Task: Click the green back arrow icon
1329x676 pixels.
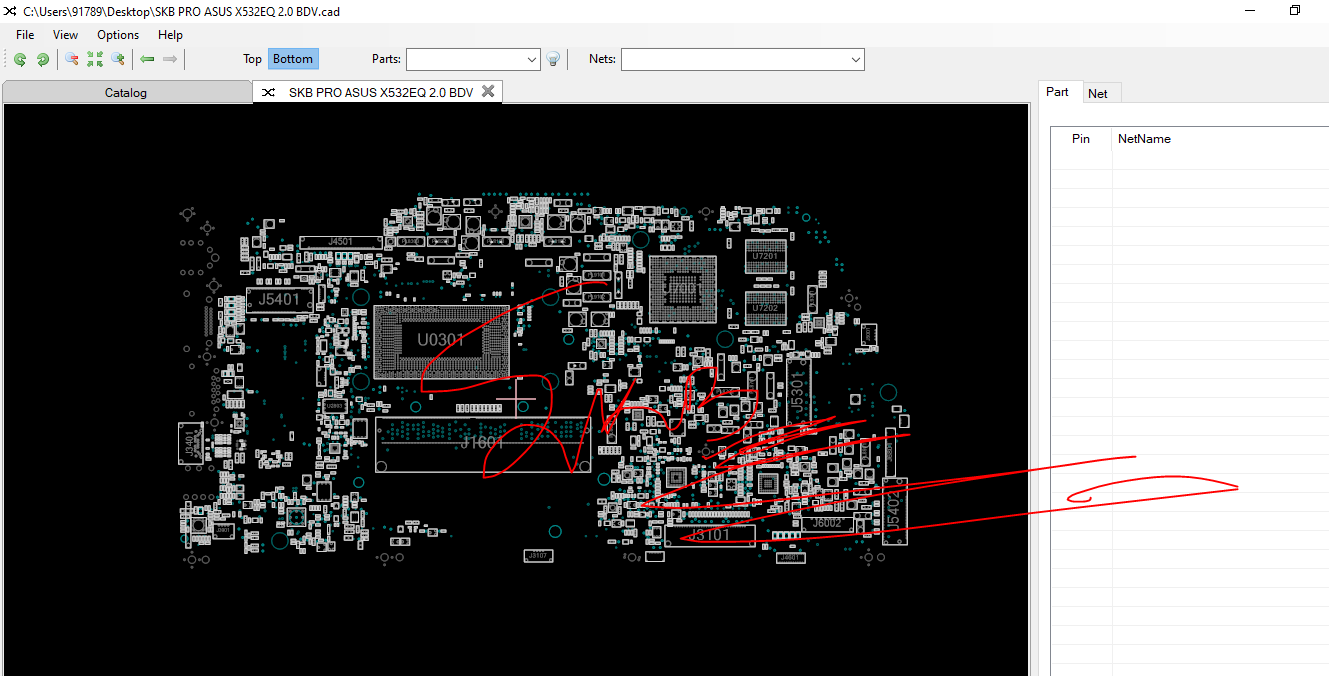Action: point(147,60)
